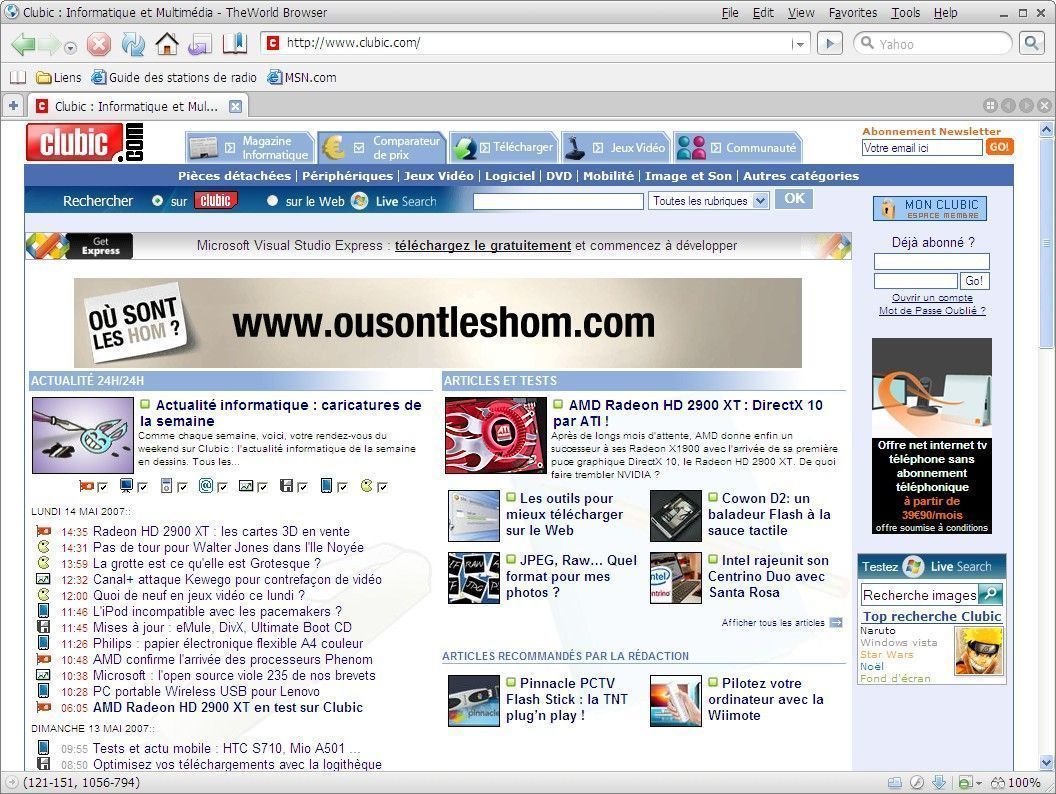
Task: Open the MON CLUBIC espace membre button
Action: click(x=930, y=209)
